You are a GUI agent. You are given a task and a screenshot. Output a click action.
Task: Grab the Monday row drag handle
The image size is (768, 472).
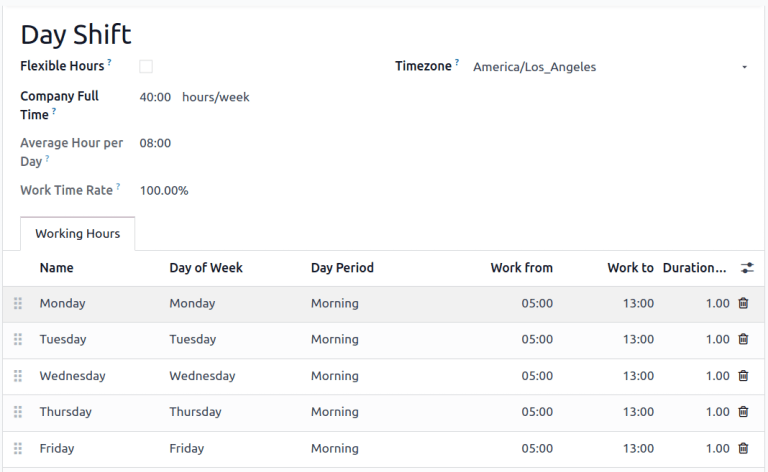point(18,303)
